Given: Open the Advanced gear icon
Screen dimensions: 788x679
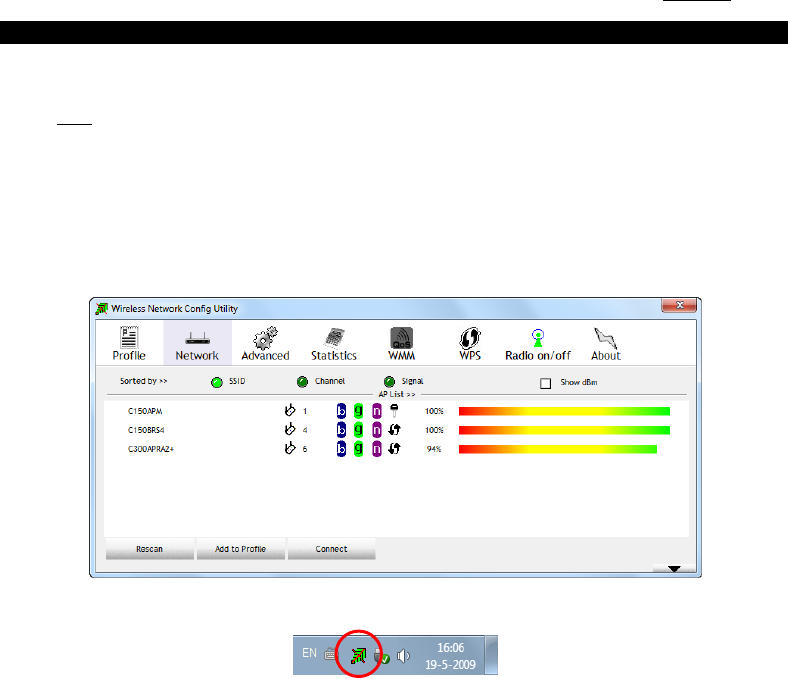Looking at the screenshot, I should [x=265, y=338].
